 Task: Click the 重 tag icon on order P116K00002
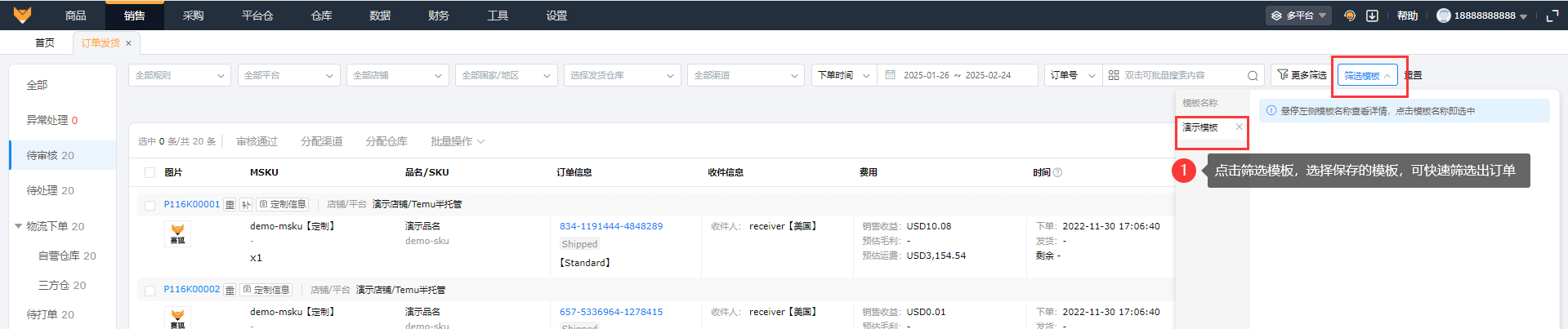[230, 290]
